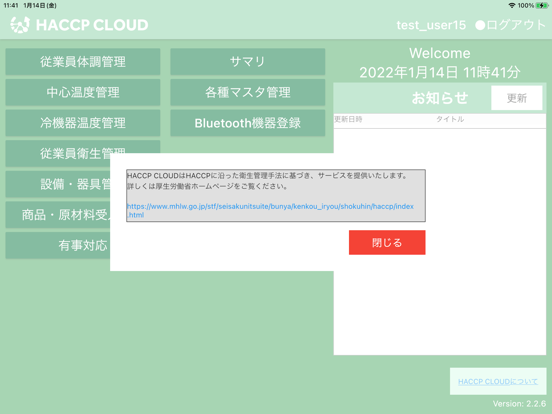Click the Welcome heading
Viewport: 552px width, 414px height.
440,54
